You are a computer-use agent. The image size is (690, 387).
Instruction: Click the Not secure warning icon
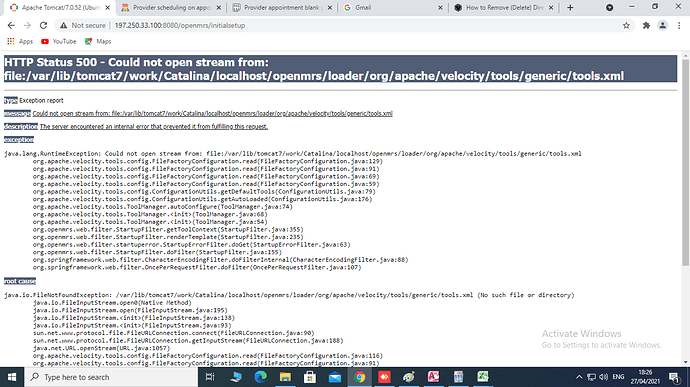point(64,26)
